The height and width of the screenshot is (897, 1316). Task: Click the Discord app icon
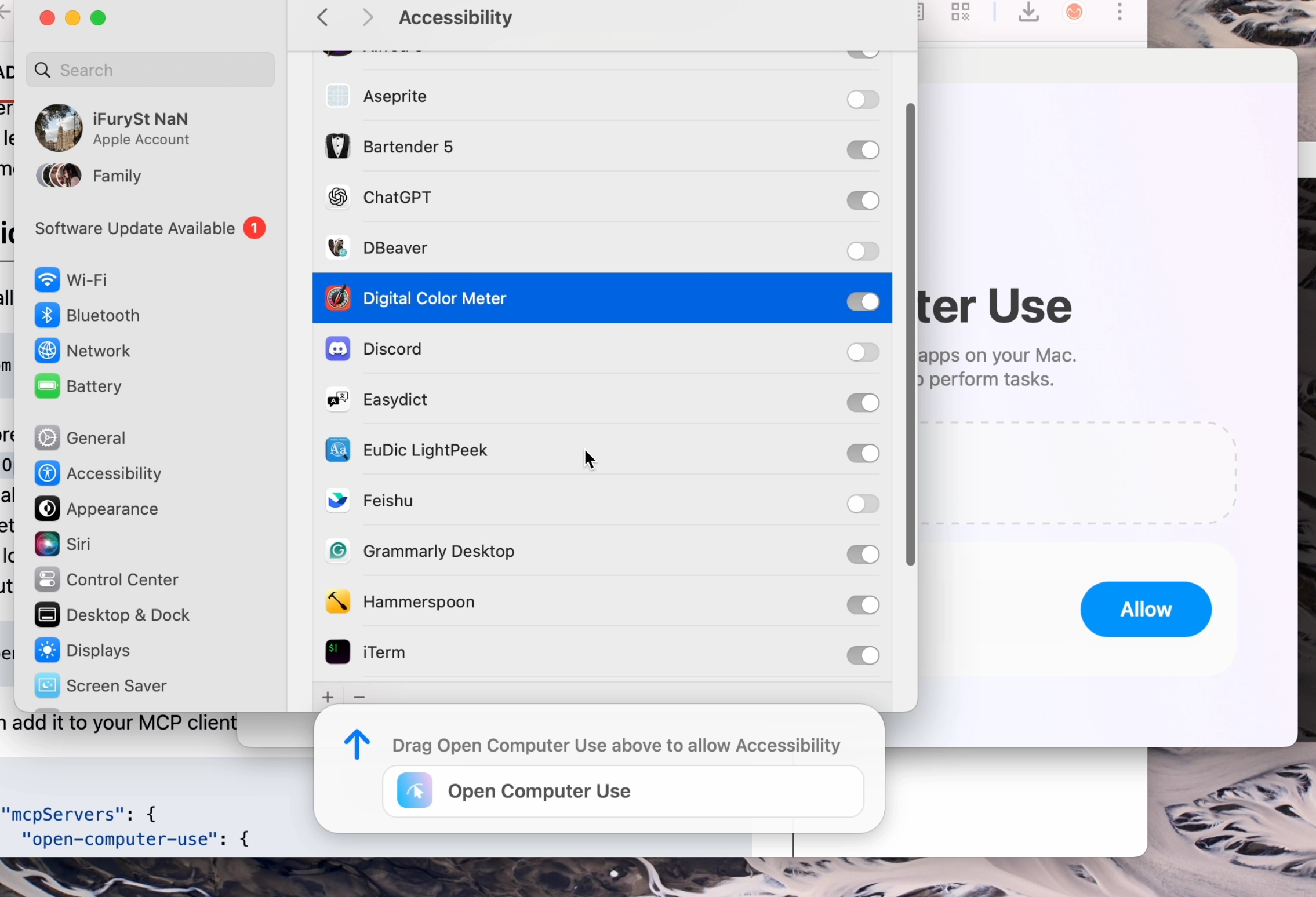(x=337, y=349)
